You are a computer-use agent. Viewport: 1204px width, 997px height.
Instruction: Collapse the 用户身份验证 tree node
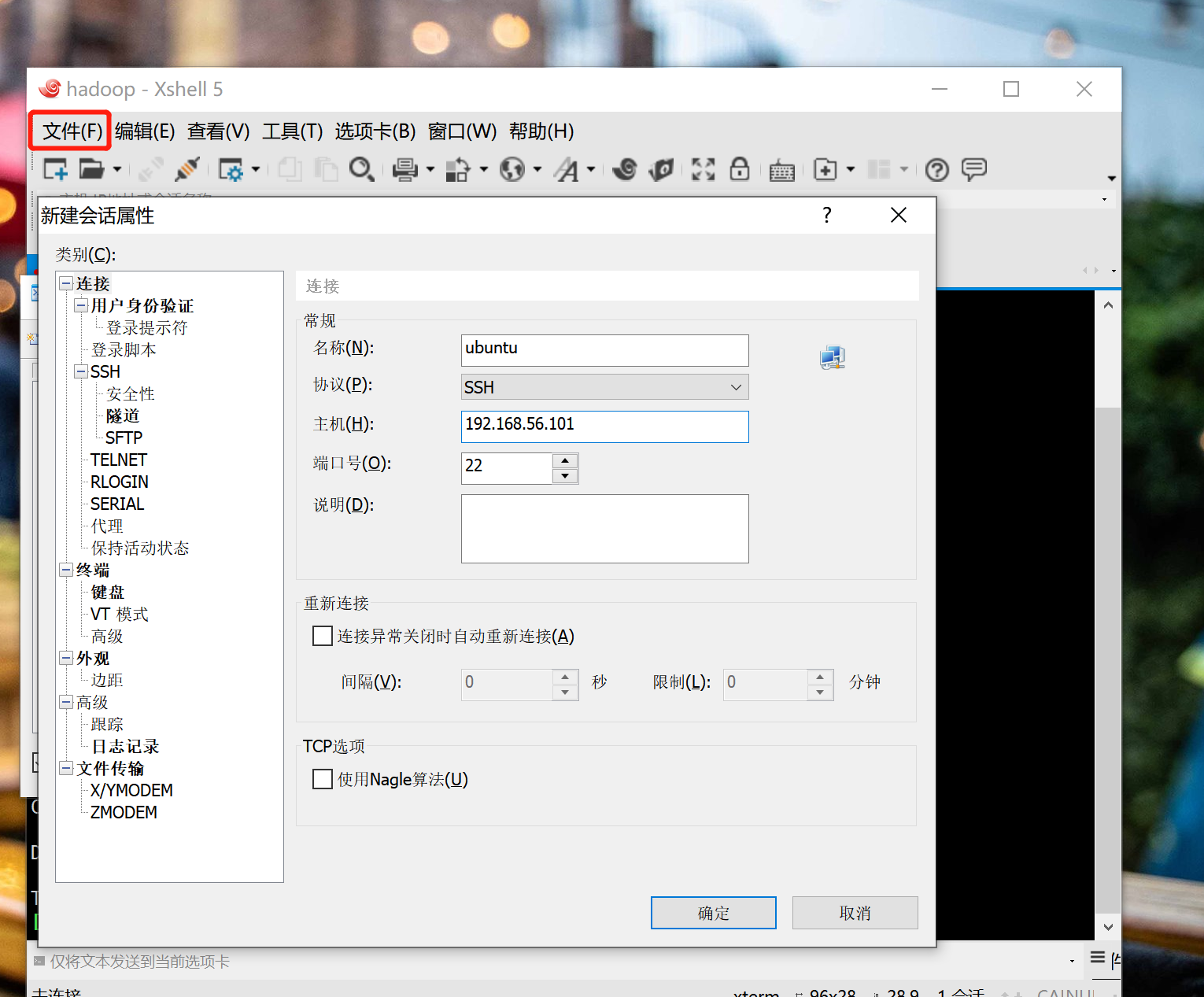pos(81,305)
